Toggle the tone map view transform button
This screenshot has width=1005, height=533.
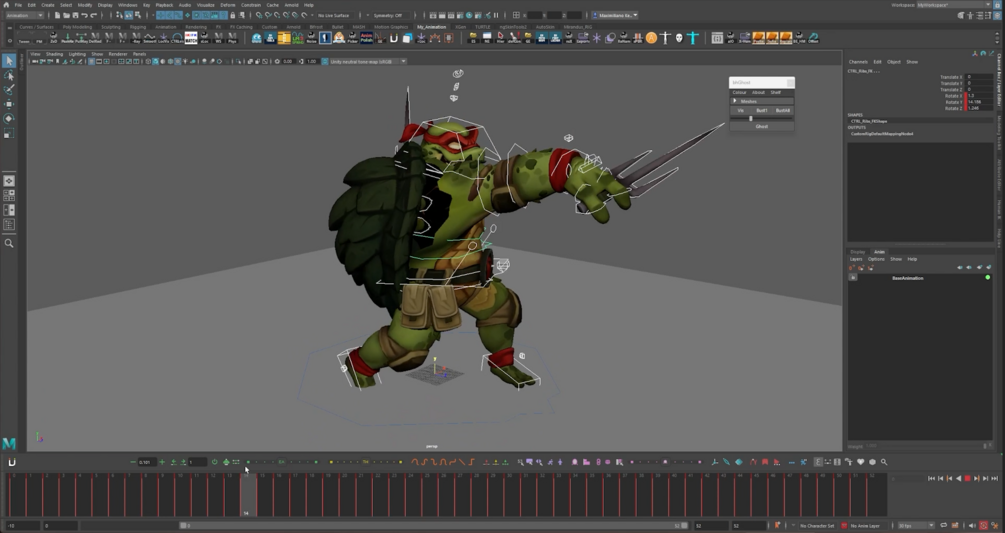pos(324,62)
